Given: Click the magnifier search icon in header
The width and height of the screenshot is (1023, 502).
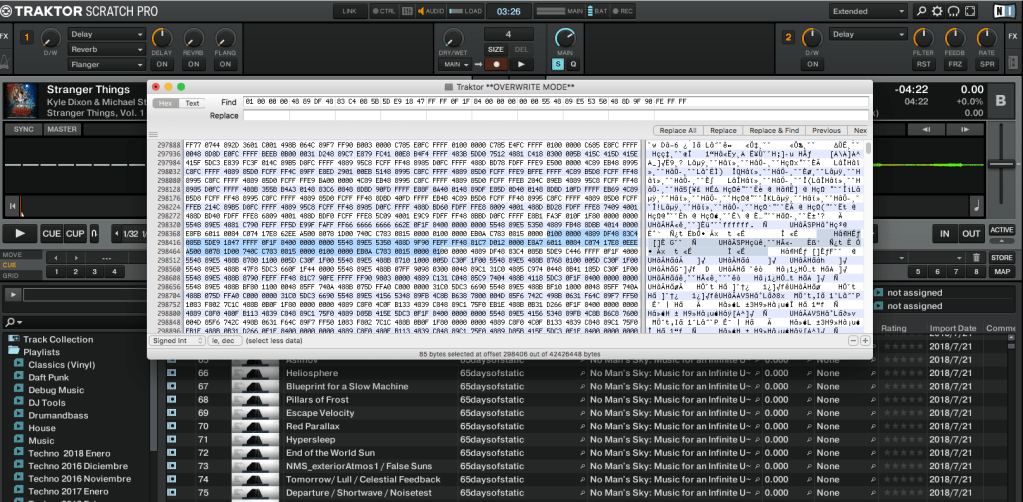Looking at the screenshot, I should tap(922, 11).
